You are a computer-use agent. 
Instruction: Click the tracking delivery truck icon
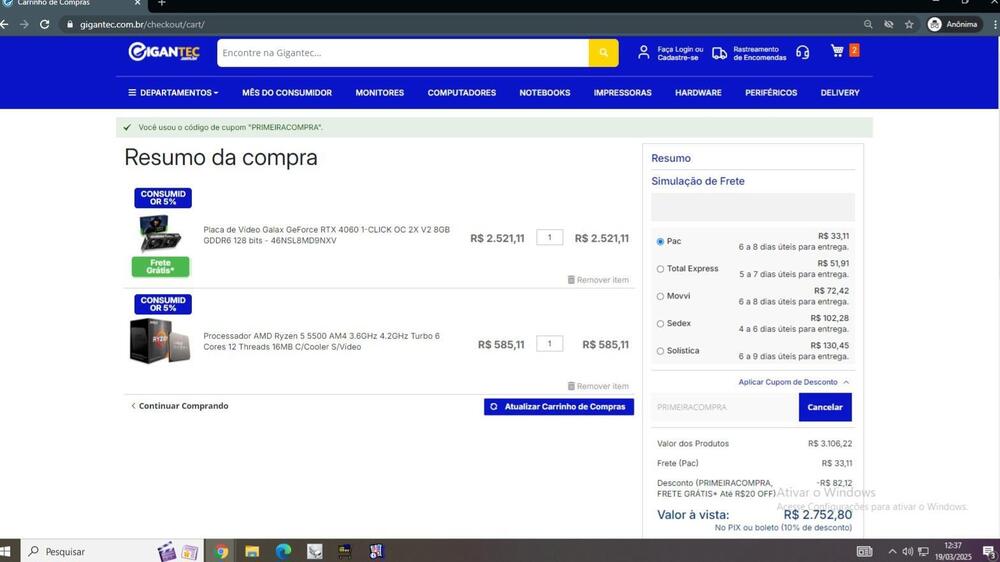pos(719,53)
